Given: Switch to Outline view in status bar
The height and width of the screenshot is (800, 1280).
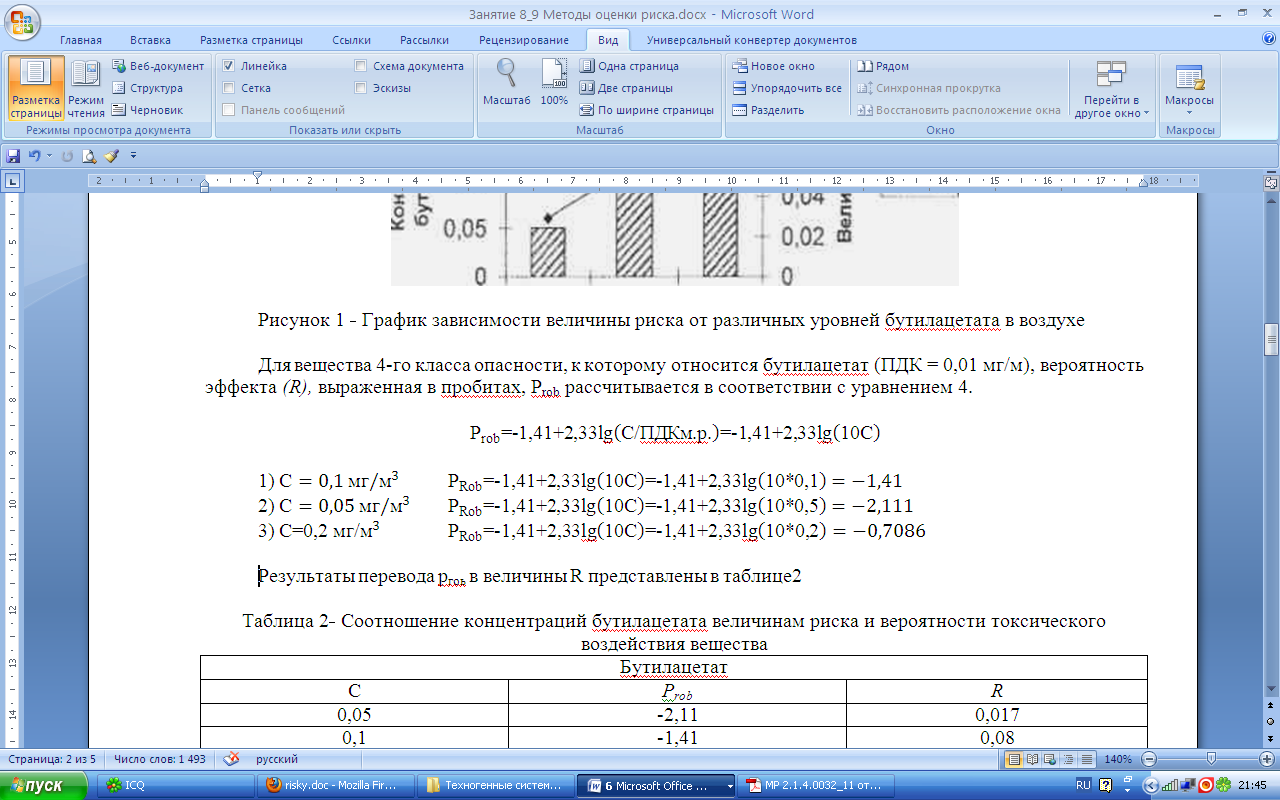Looking at the screenshot, I should [1070, 759].
